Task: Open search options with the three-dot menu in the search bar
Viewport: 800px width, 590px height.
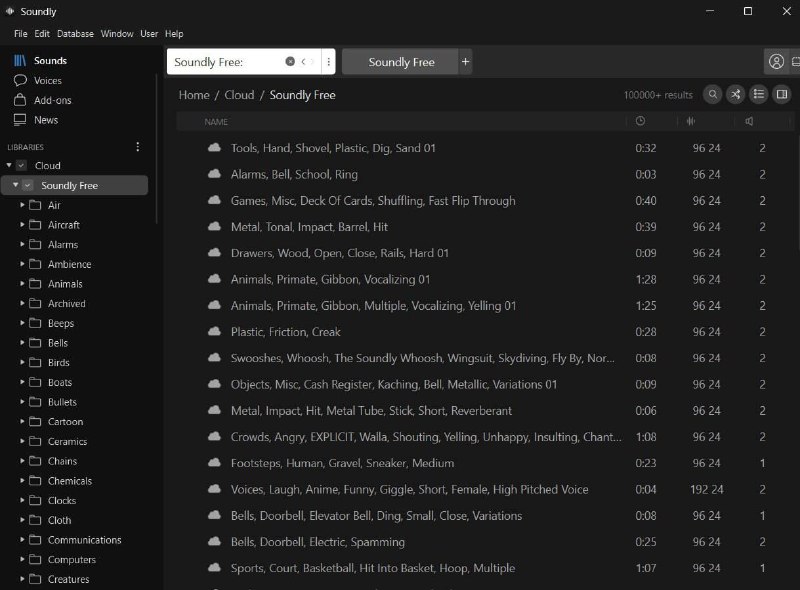Action: (x=329, y=62)
